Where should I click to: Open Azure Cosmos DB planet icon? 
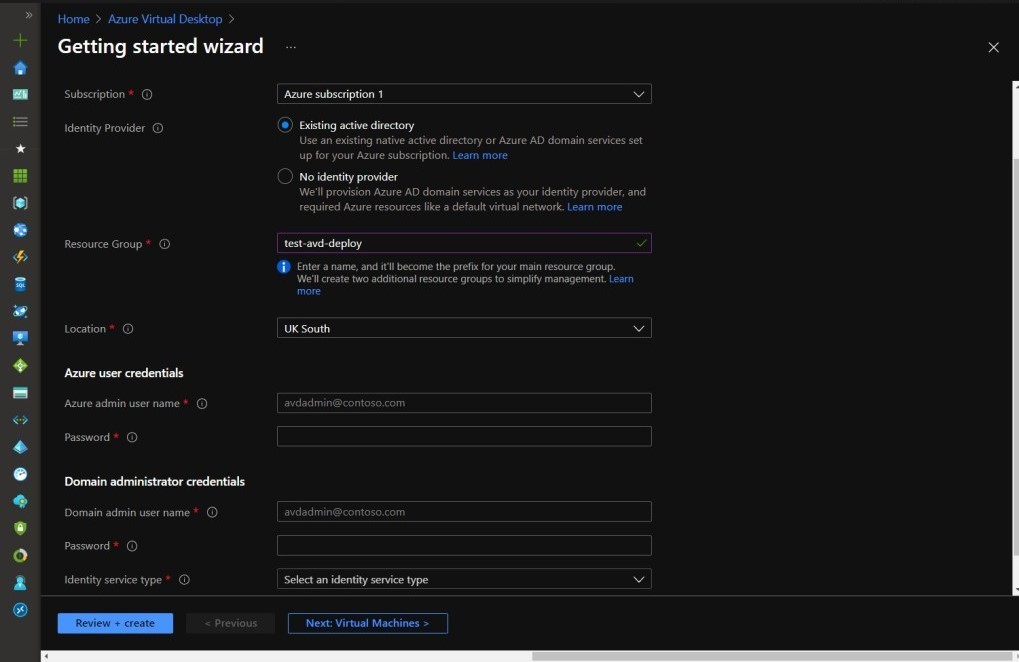pos(20,311)
